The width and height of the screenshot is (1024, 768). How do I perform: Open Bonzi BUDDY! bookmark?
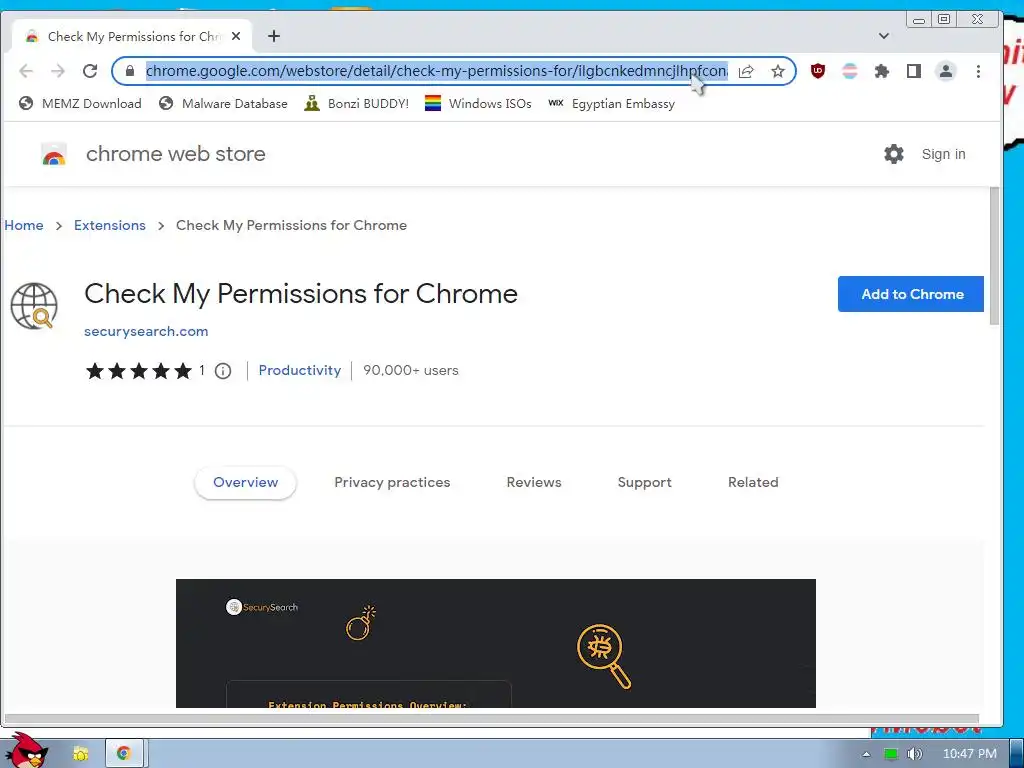(x=357, y=103)
